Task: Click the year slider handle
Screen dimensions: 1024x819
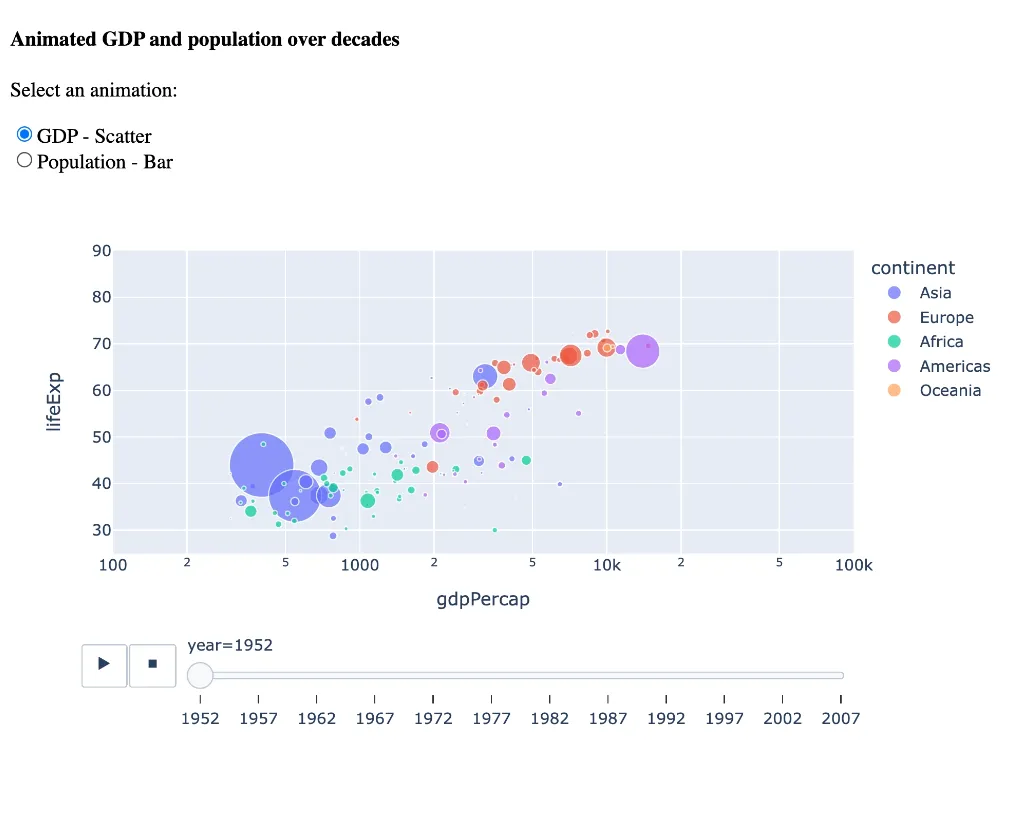Action: coord(200,675)
